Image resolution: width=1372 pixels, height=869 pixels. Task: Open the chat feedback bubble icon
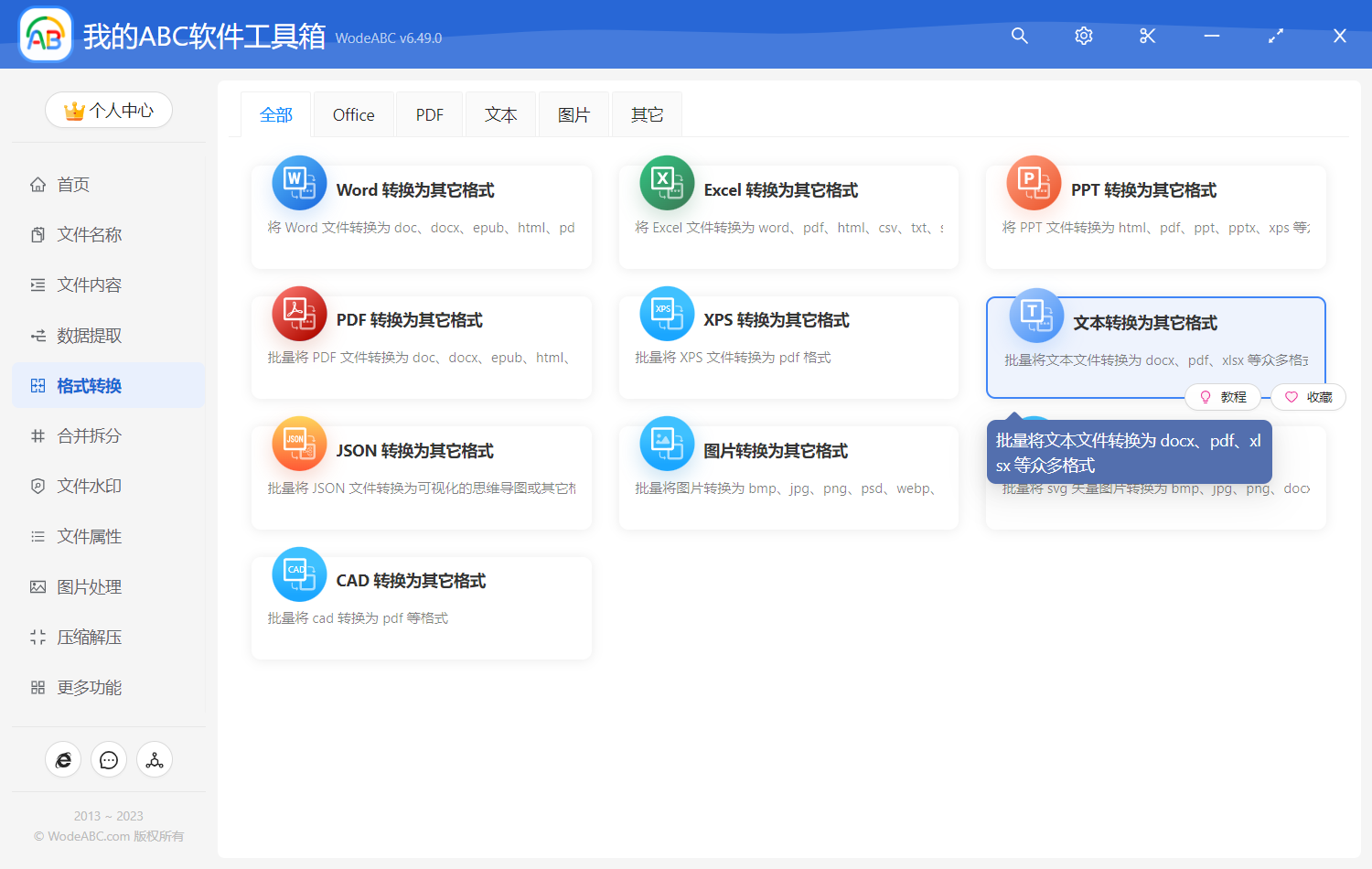(109, 759)
